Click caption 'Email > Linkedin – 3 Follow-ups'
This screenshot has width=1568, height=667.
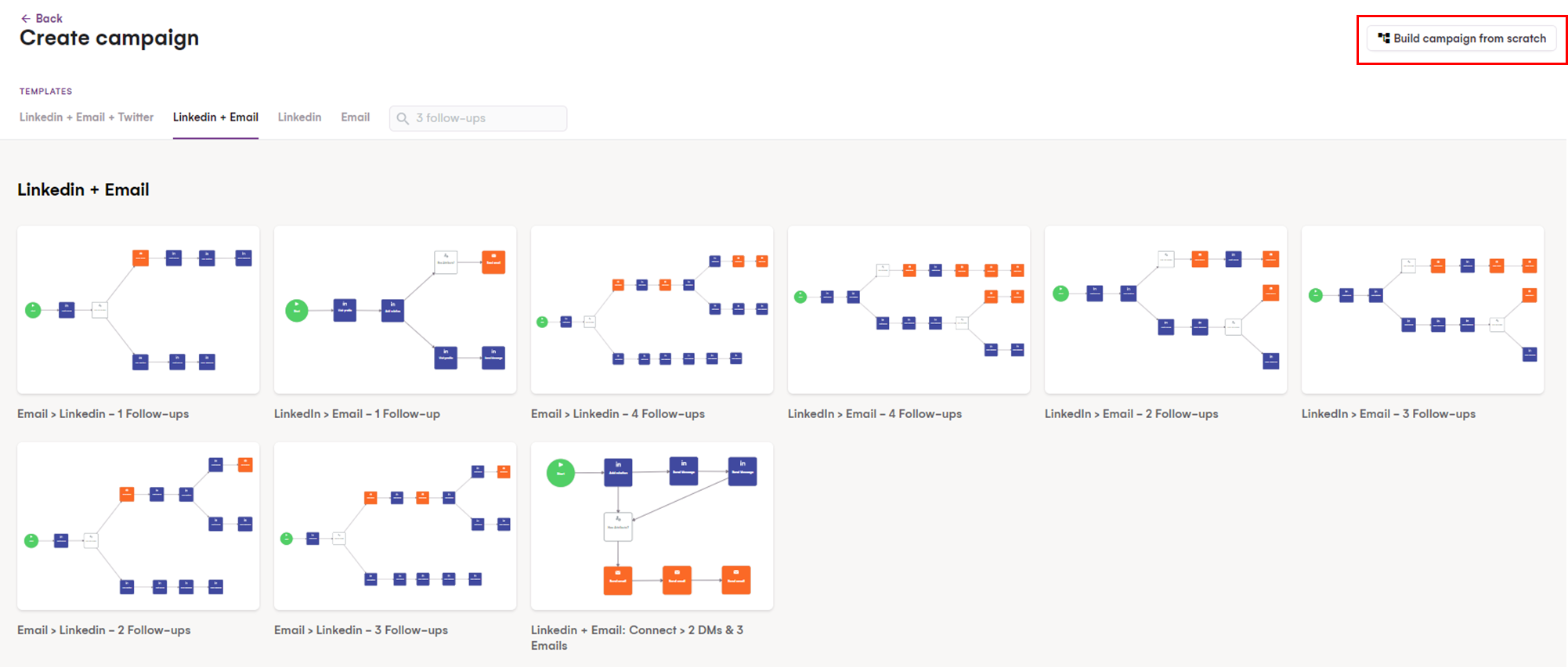pyautogui.click(x=361, y=630)
